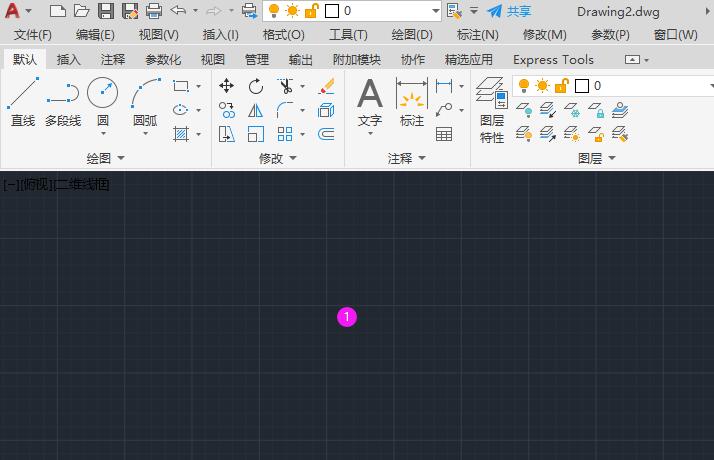
Task: Click the Layer Off icon in layers panel
Action: click(524, 110)
